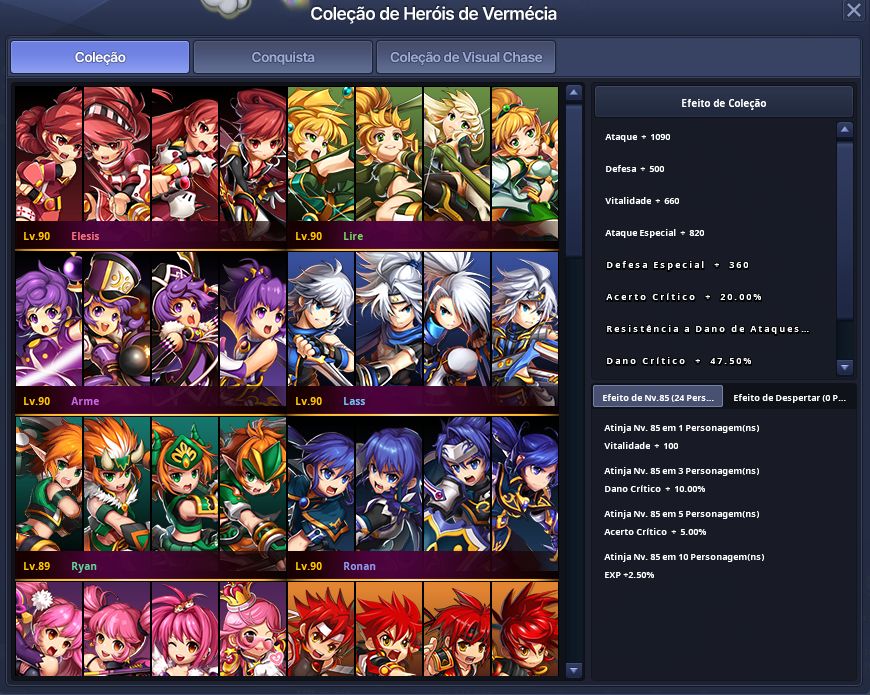Click the hero list scrollbar handle
870x695 pixels.
tap(574, 180)
